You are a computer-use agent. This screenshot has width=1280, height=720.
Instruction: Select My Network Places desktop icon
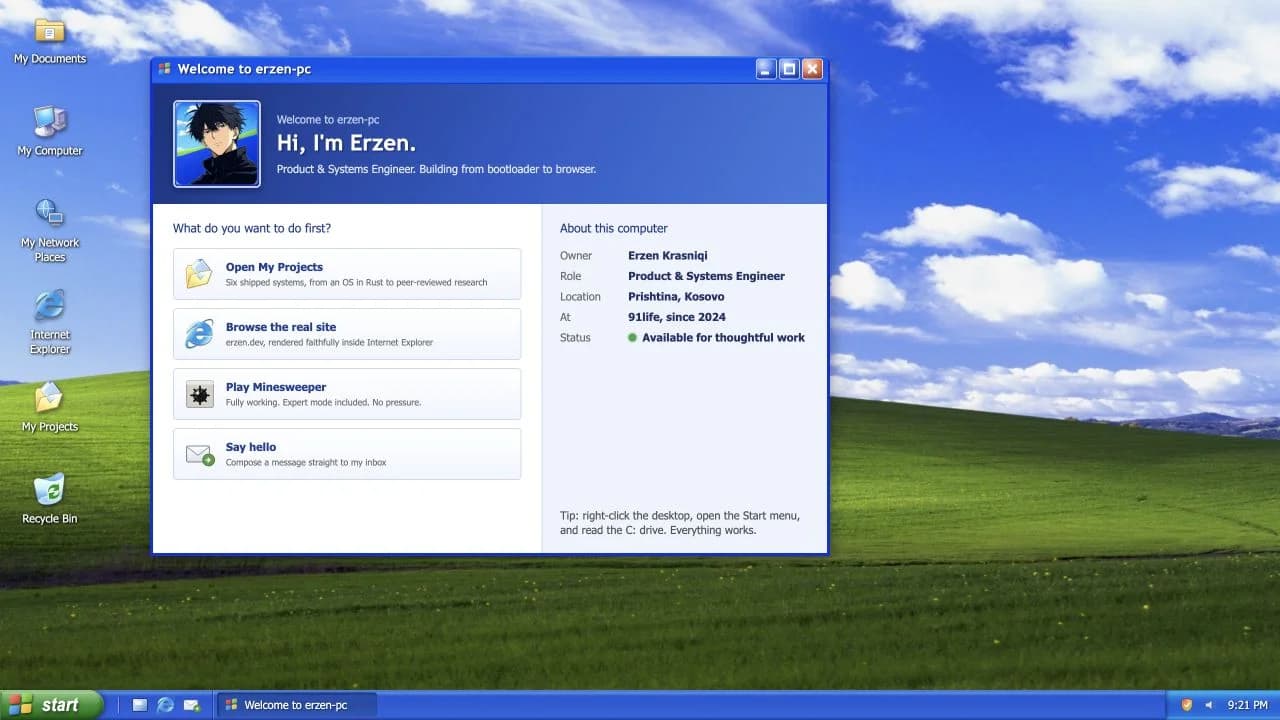(x=50, y=230)
